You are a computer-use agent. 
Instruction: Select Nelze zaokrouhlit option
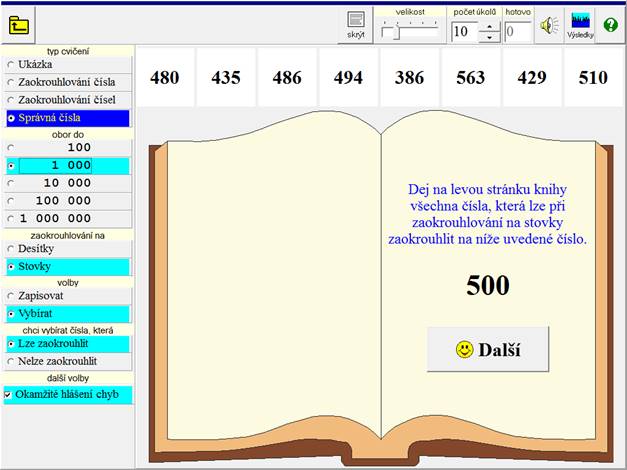68,362
